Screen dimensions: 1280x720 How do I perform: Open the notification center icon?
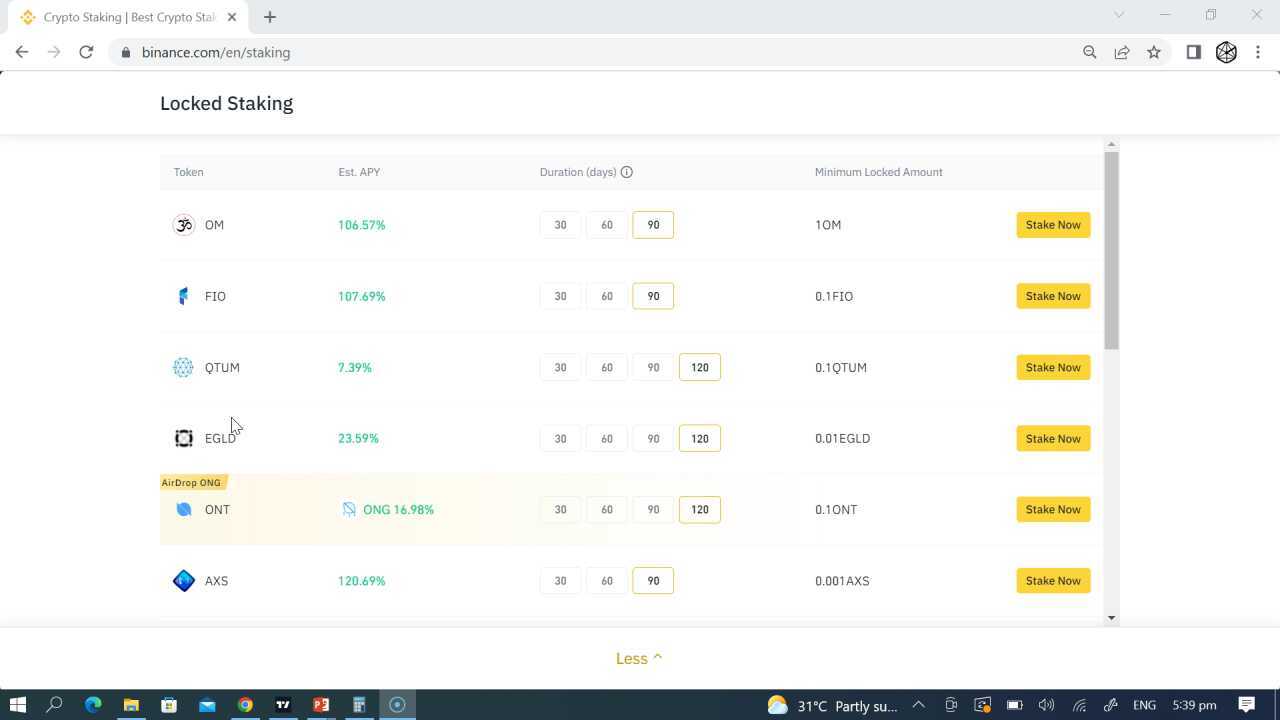click(1247, 705)
